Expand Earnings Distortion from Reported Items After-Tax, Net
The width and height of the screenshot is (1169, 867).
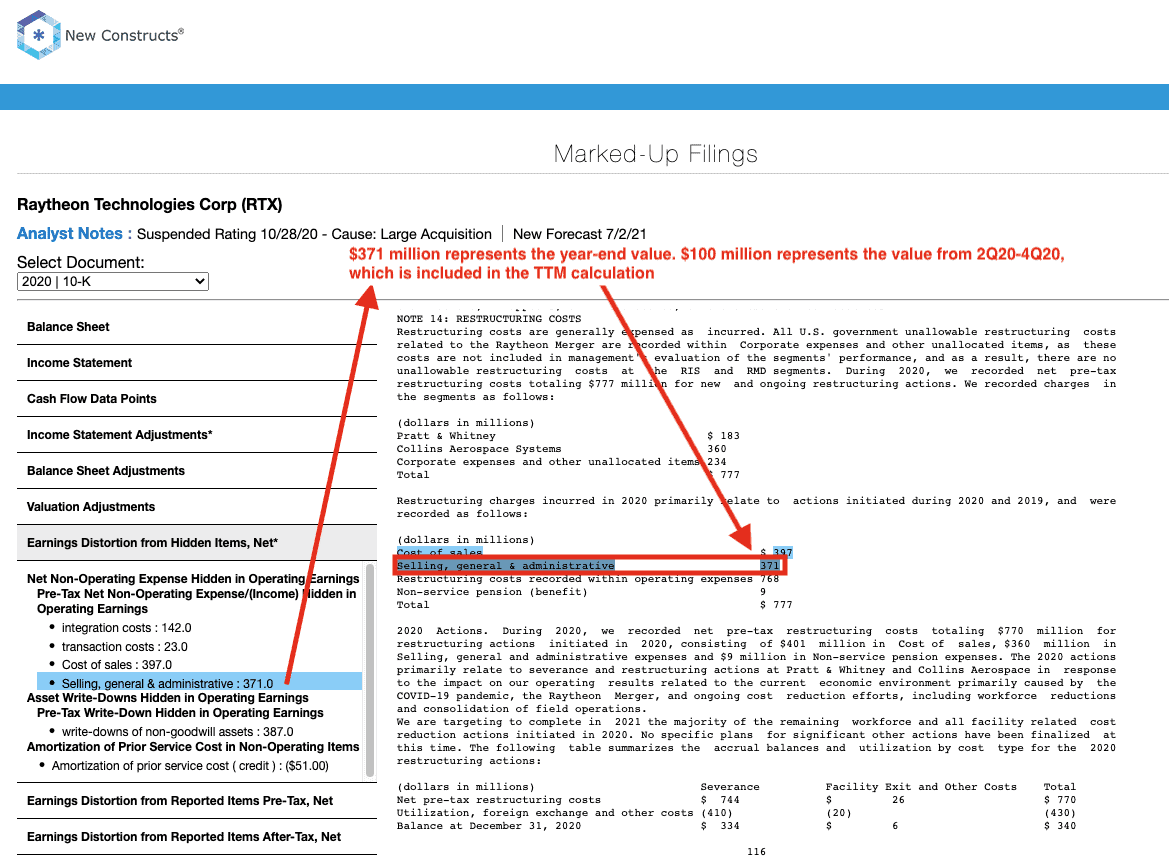[x=197, y=837]
